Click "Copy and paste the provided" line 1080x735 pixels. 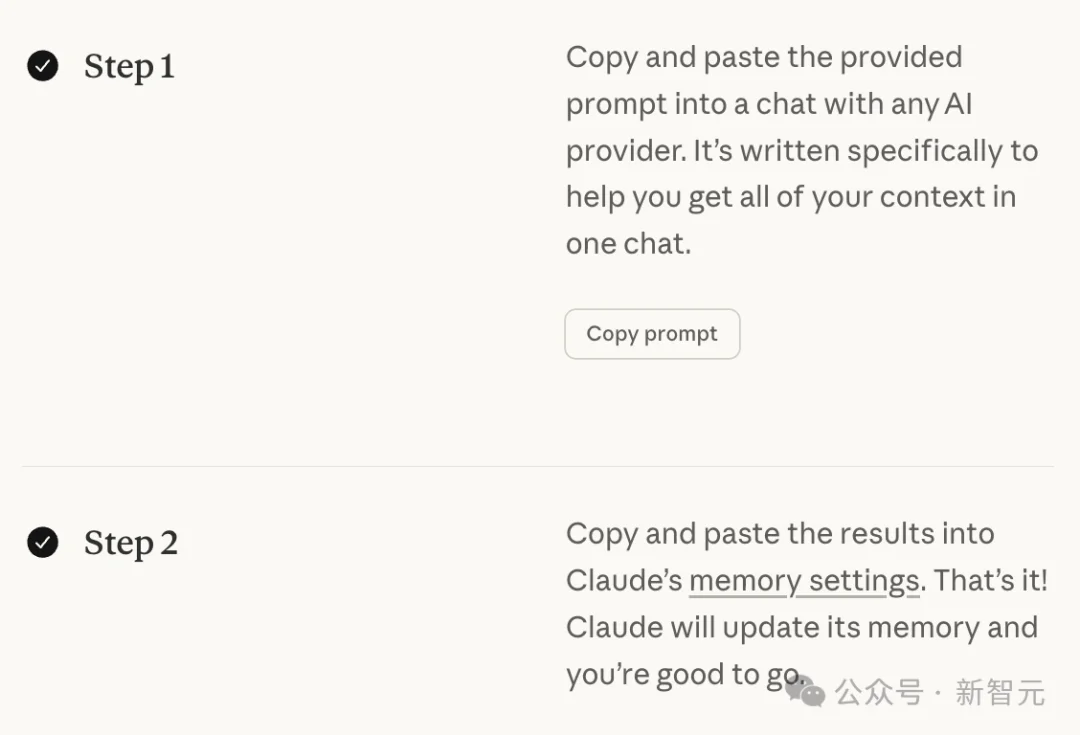pyautogui.click(x=764, y=57)
